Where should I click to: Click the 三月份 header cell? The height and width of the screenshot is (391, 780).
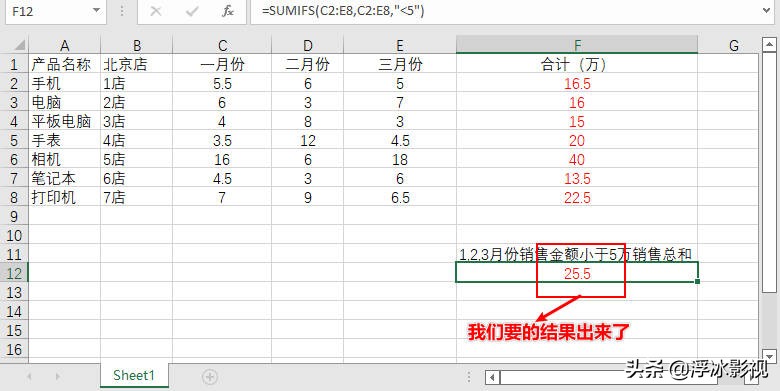(x=400, y=64)
